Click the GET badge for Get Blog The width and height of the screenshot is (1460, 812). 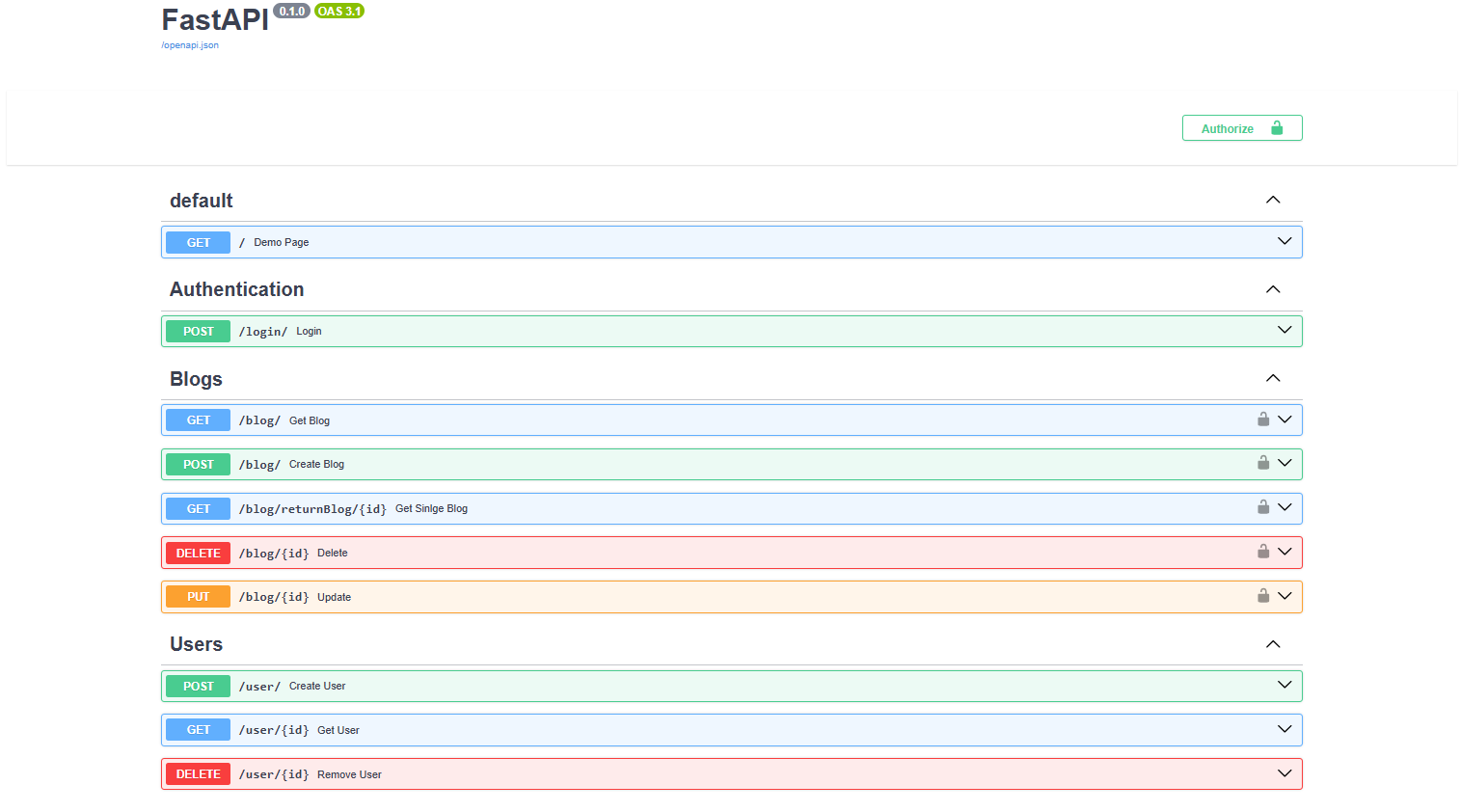click(198, 420)
